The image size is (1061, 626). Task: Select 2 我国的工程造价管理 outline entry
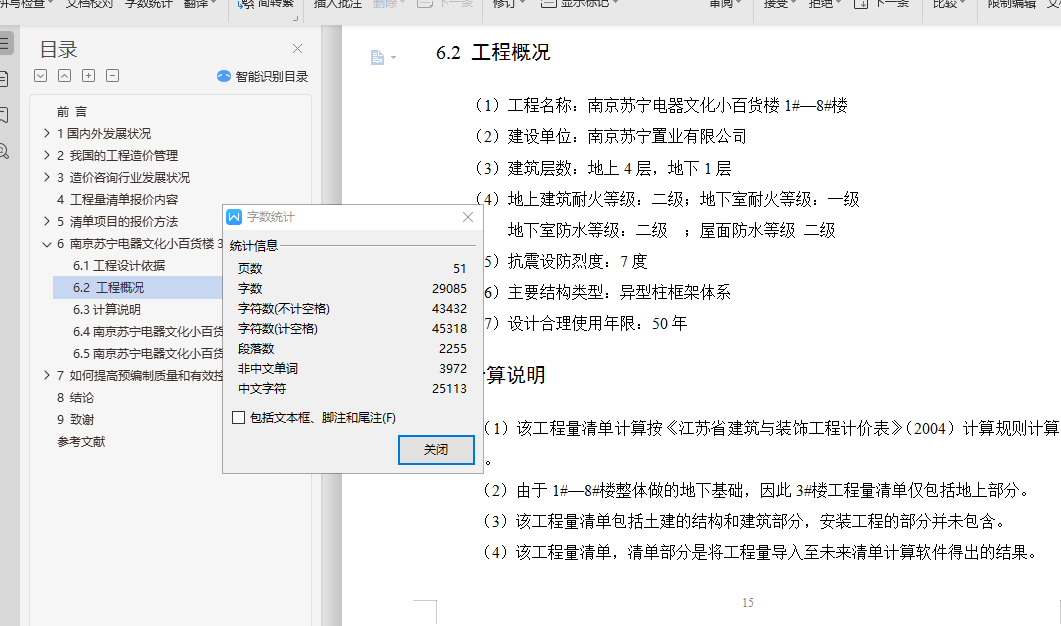pyautogui.click(x=117, y=156)
